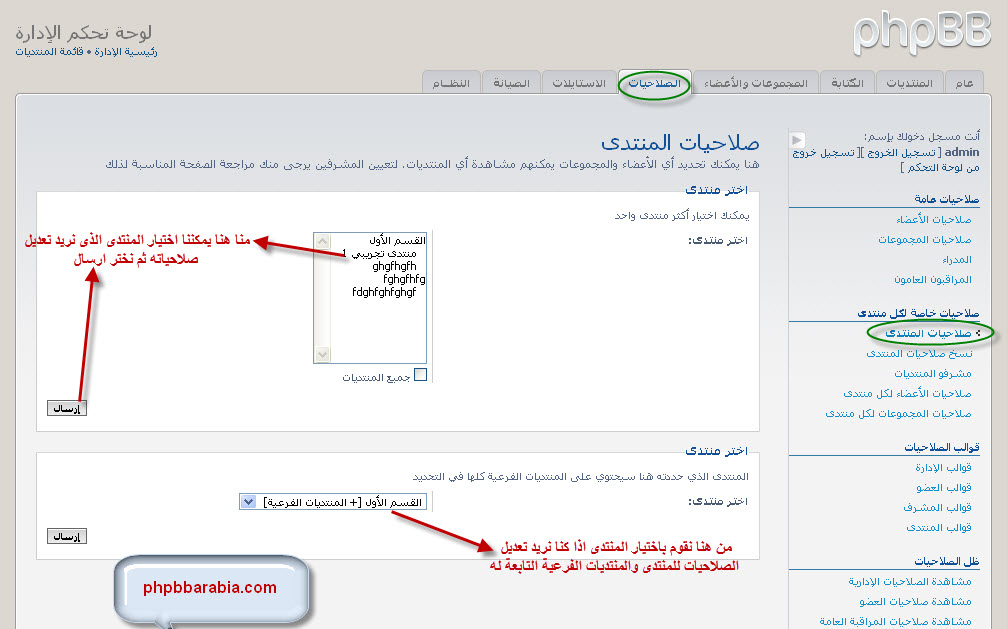Open صلاحيات المجموعات in sidebar
The height and width of the screenshot is (629, 1007).
(925, 240)
